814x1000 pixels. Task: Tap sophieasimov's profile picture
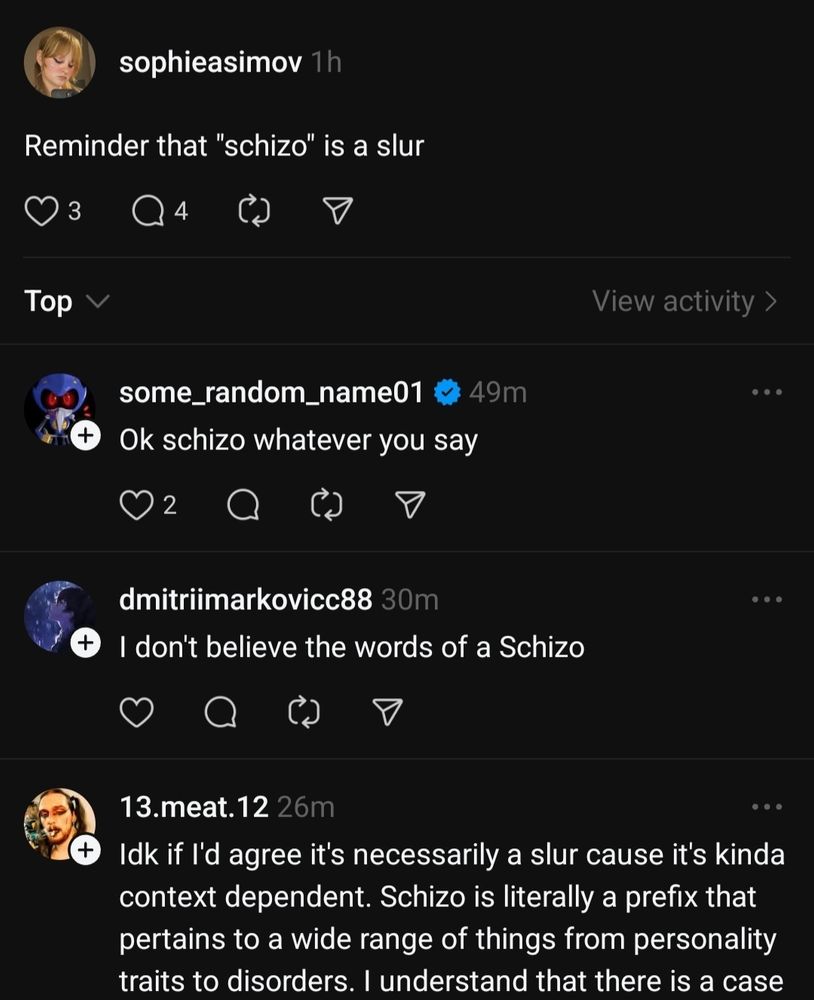point(59,62)
